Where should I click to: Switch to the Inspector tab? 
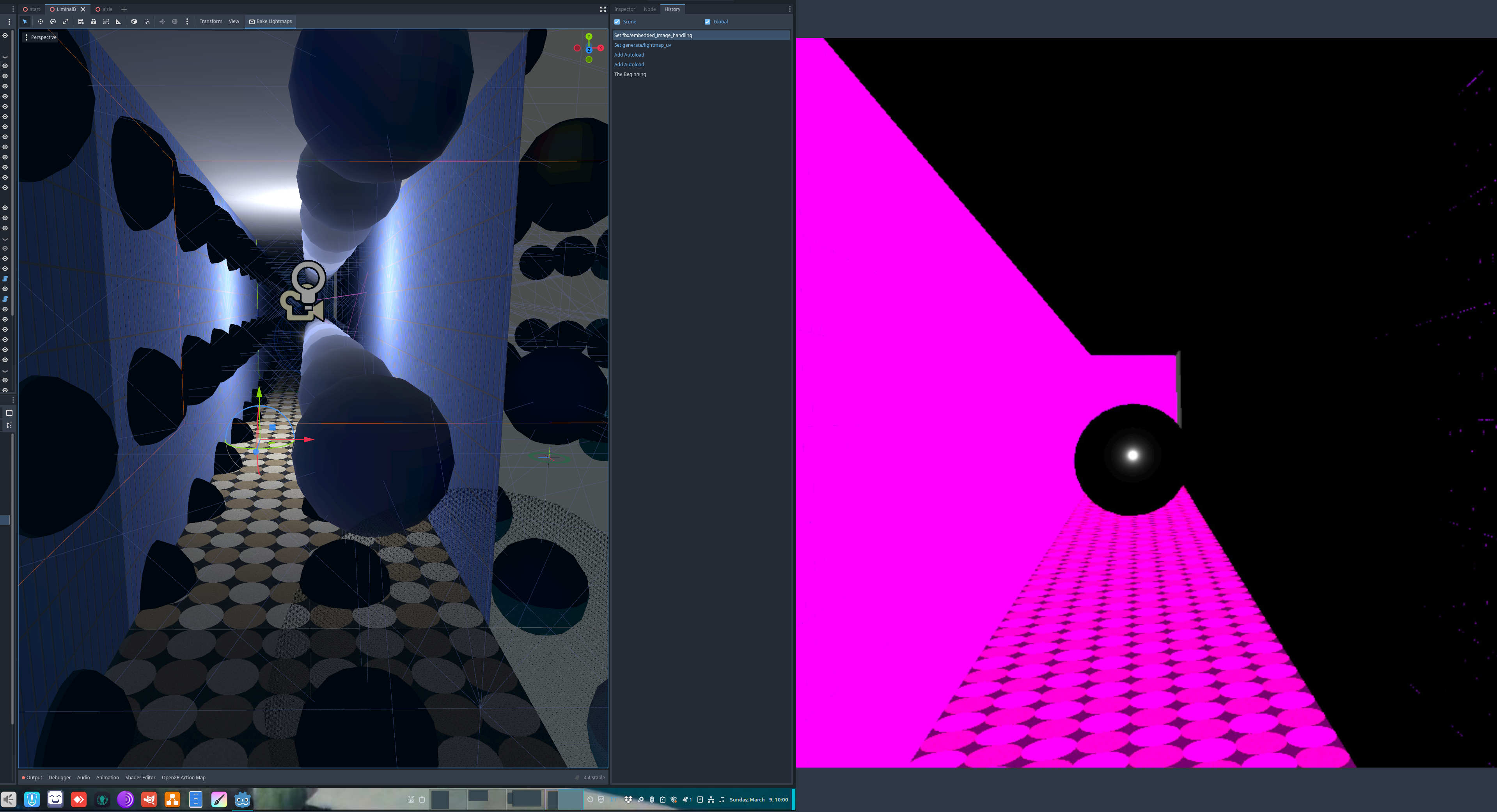pos(624,9)
